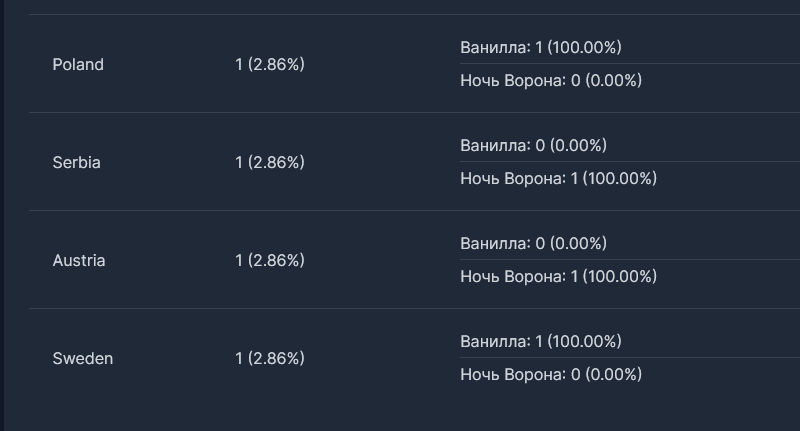Click the Poland country cell

pos(78,65)
